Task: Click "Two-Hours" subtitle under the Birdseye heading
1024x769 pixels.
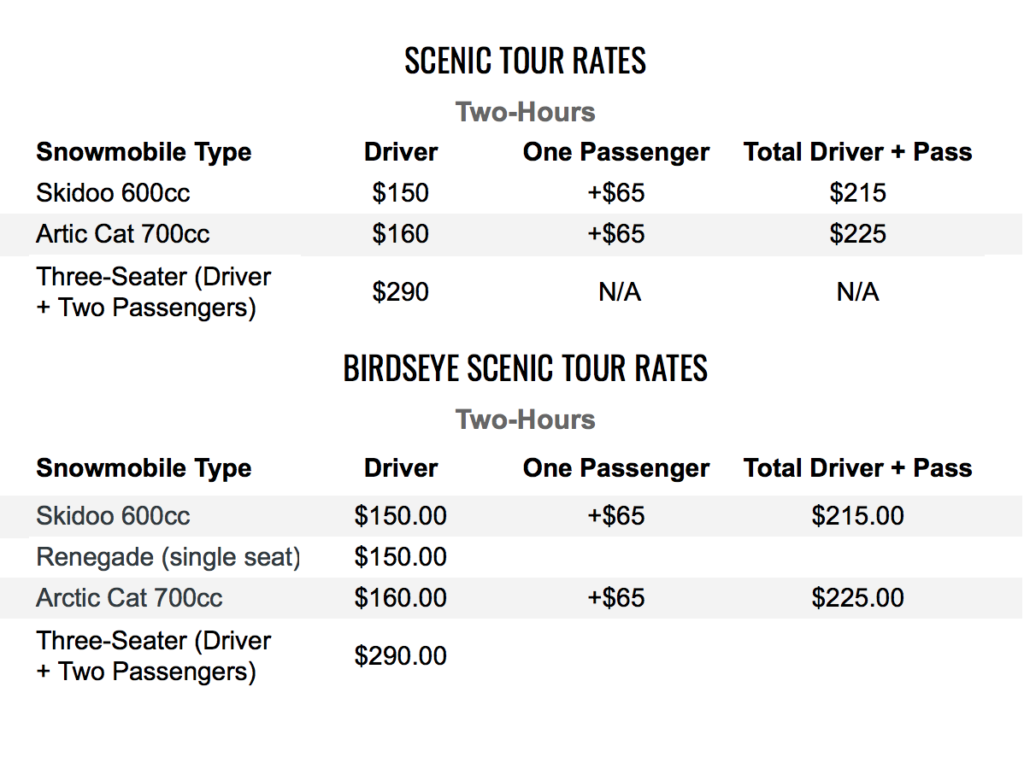Action: pos(525,419)
